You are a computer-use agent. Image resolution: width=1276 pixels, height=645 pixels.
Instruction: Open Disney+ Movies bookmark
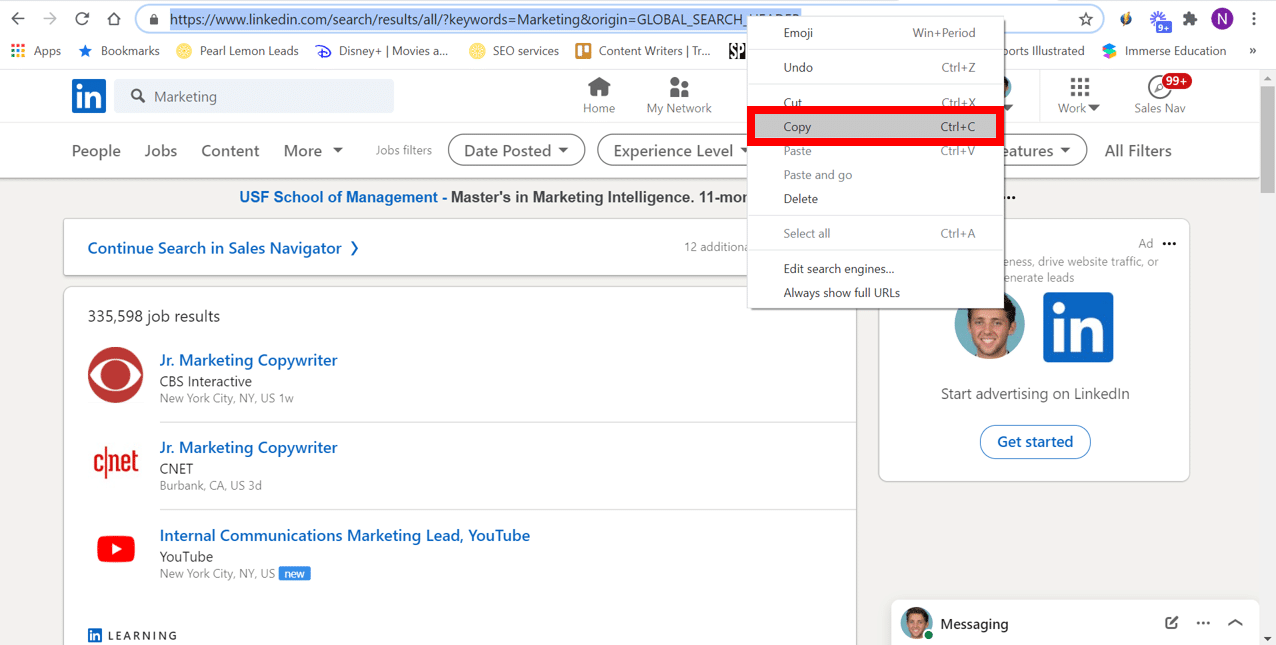point(382,51)
